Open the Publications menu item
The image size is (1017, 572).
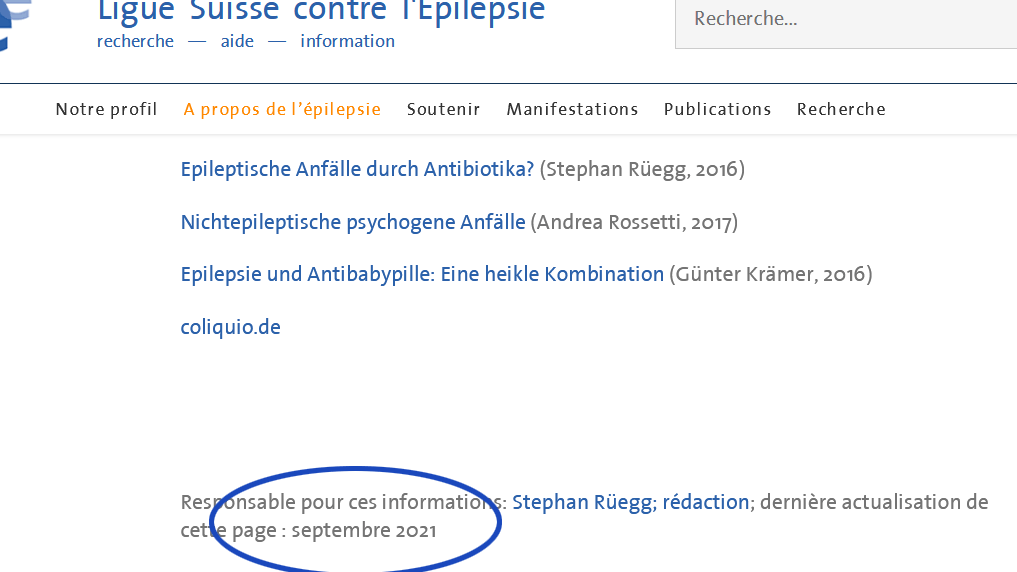click(x=717, y=109)
